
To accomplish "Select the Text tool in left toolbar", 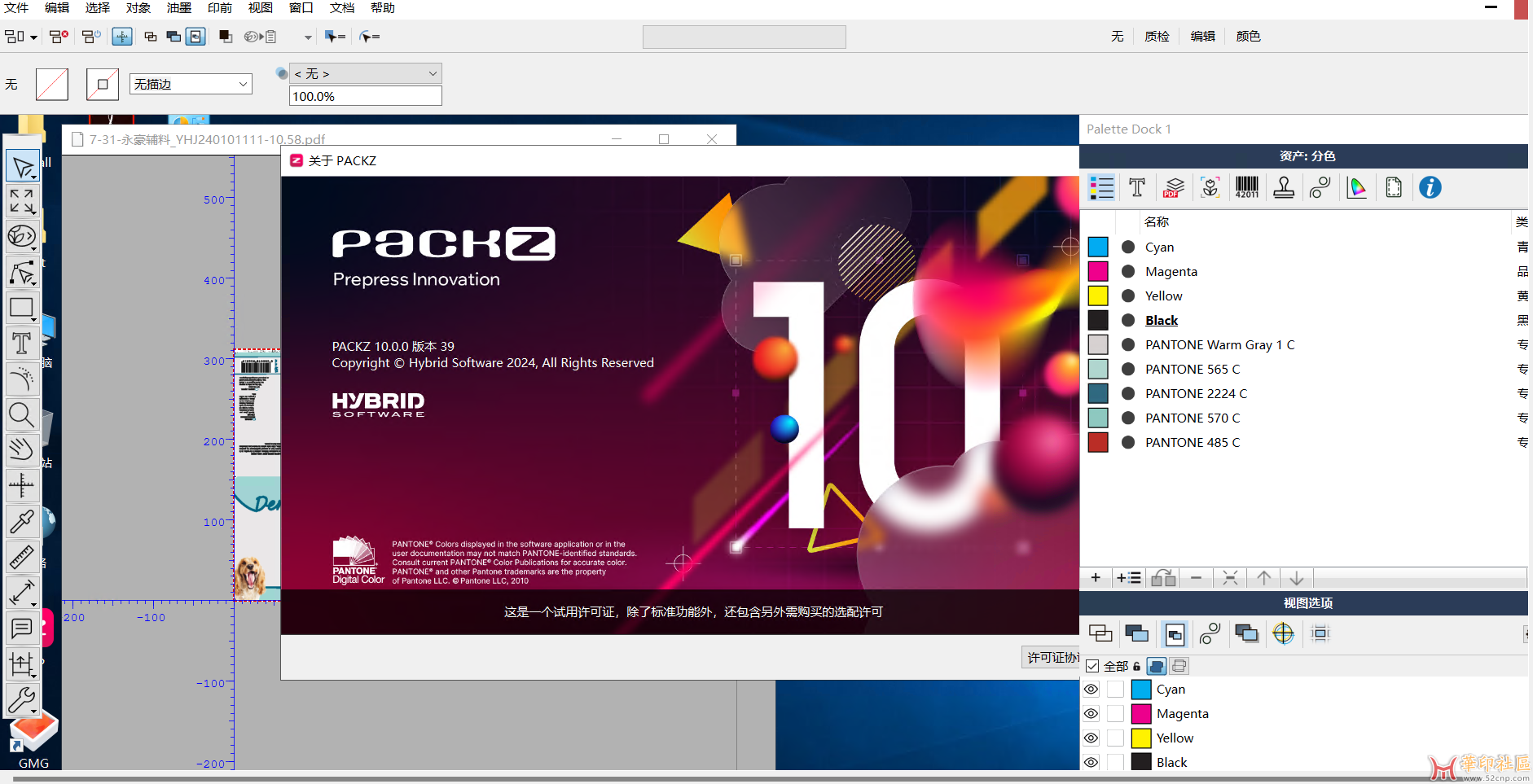I will (x=22, y=344).
